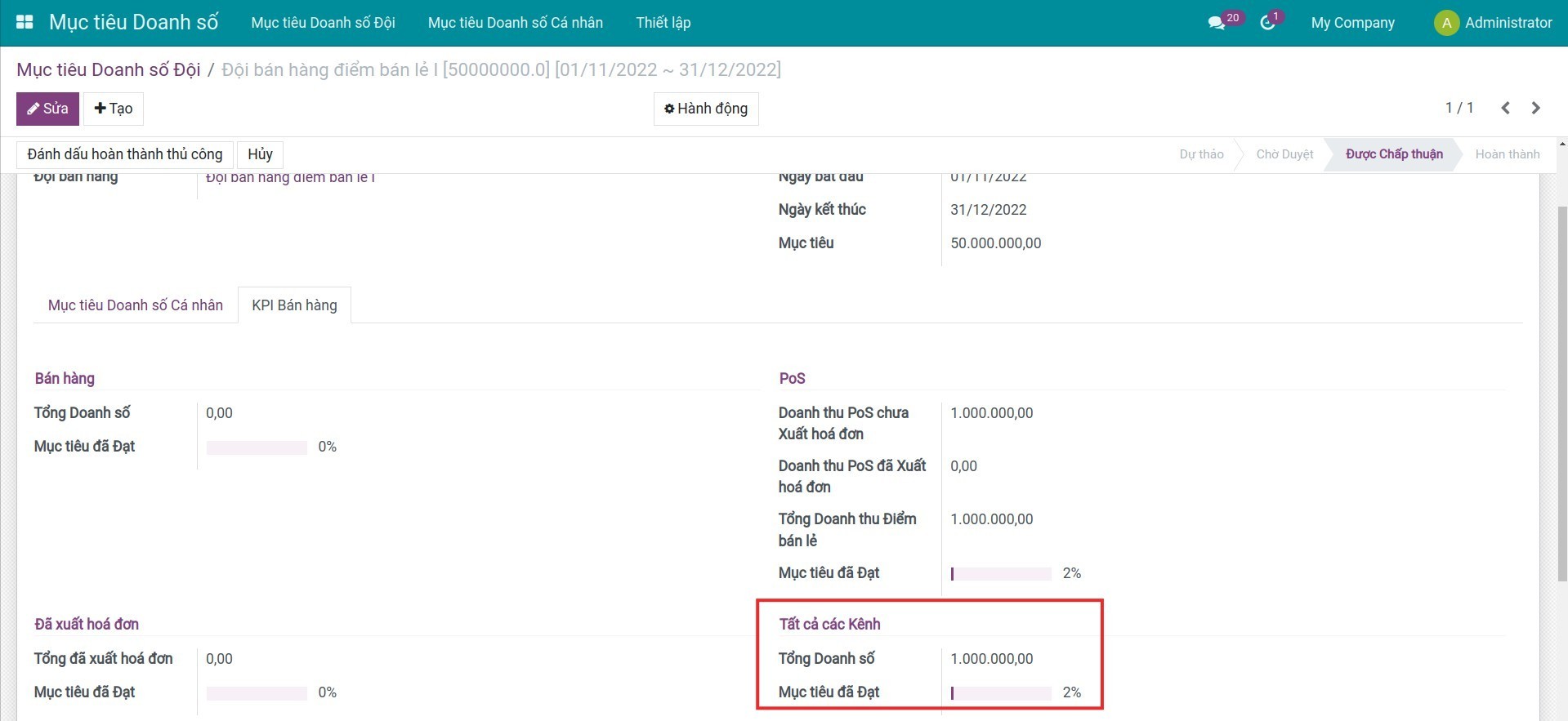Switch to Mục tiêu Doanh số Cá nhân tab
Image resolution: width=1568 pixels, height=721 pixels.
136,305
